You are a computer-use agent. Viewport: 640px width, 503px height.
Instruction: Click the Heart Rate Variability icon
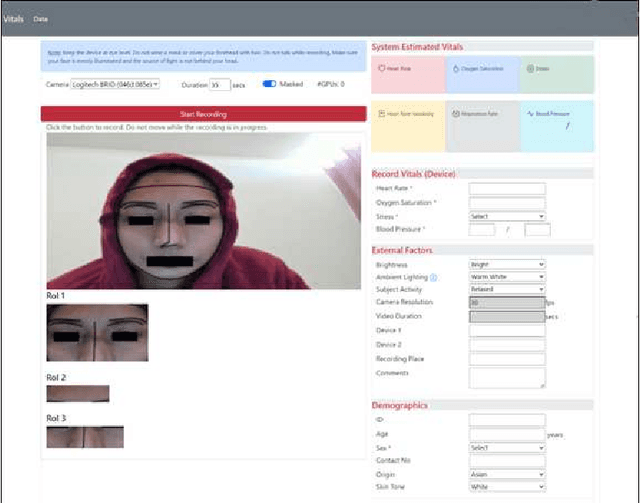pos(380,114)
